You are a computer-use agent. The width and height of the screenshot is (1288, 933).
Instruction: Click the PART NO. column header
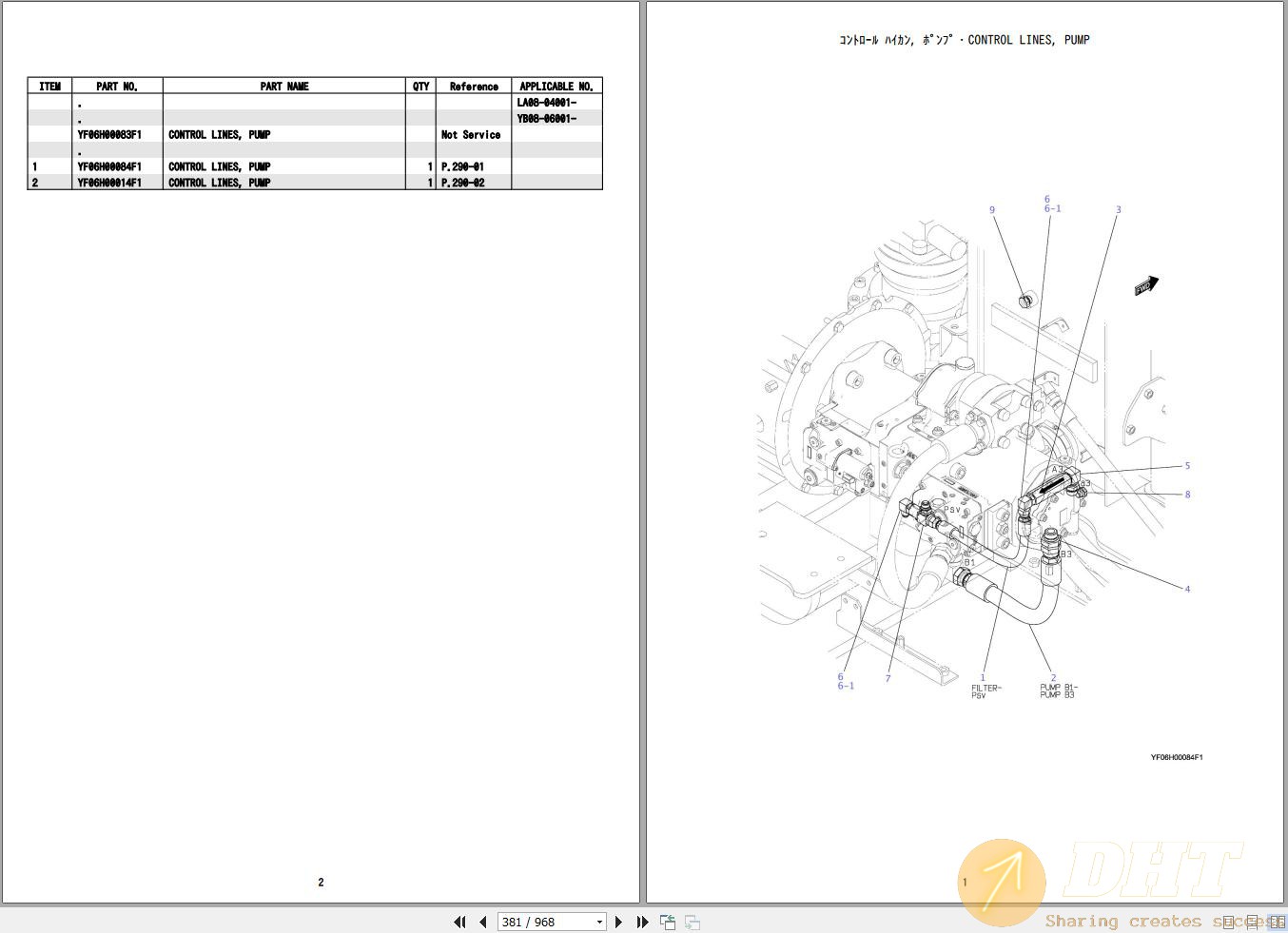pos(117,87)
